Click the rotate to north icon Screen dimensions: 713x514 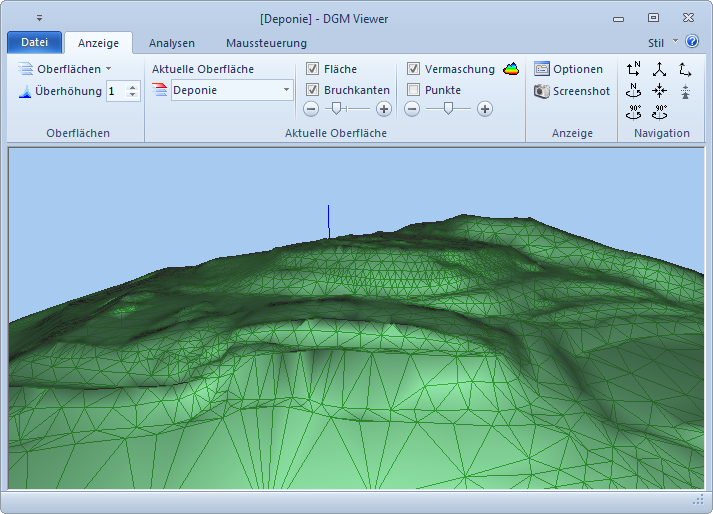point(633,91)
